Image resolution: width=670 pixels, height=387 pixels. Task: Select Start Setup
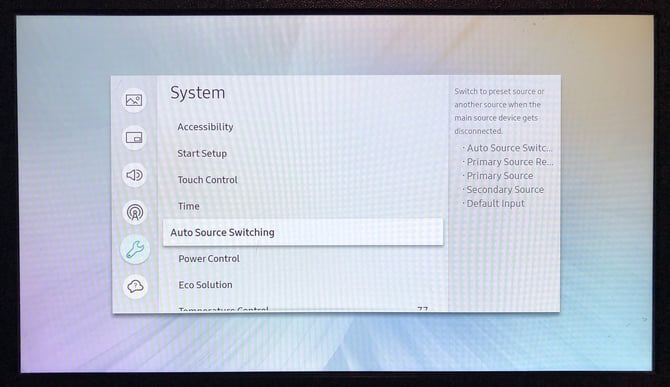[x=202, y=153]
